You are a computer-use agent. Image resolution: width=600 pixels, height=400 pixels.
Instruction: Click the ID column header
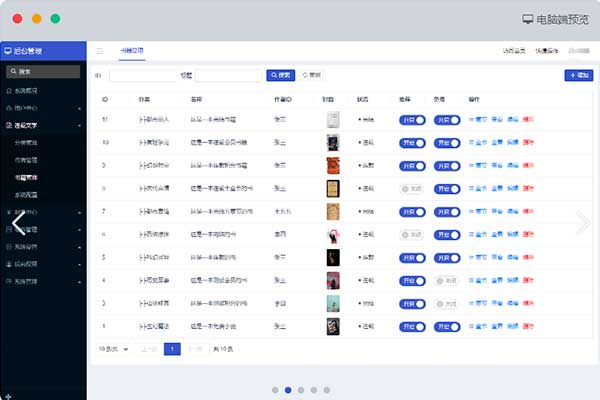(105, 100)
